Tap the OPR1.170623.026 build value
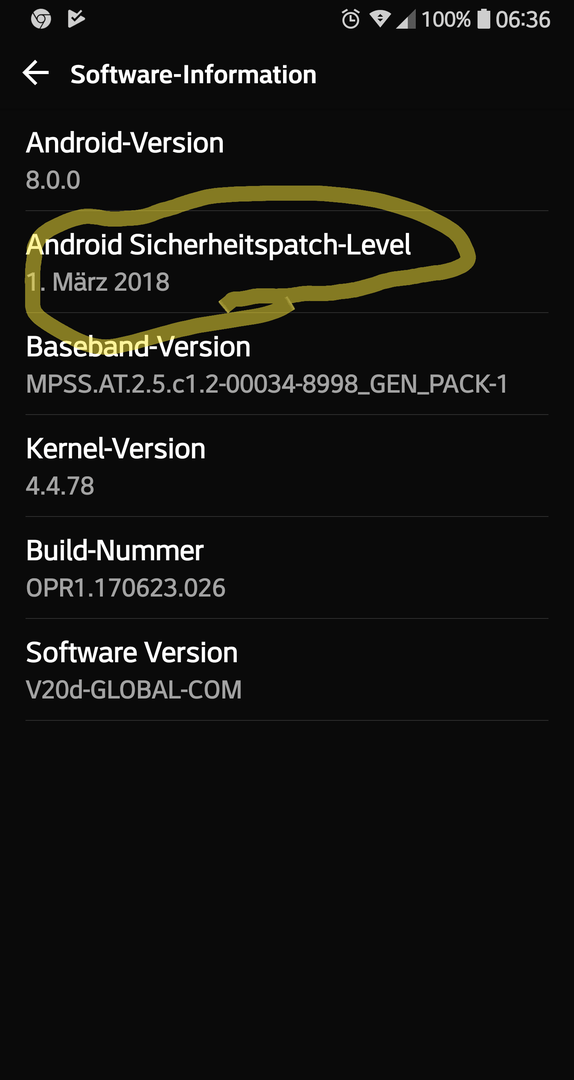This screenshot has height=1080, width=574. (x=125, y=588)
